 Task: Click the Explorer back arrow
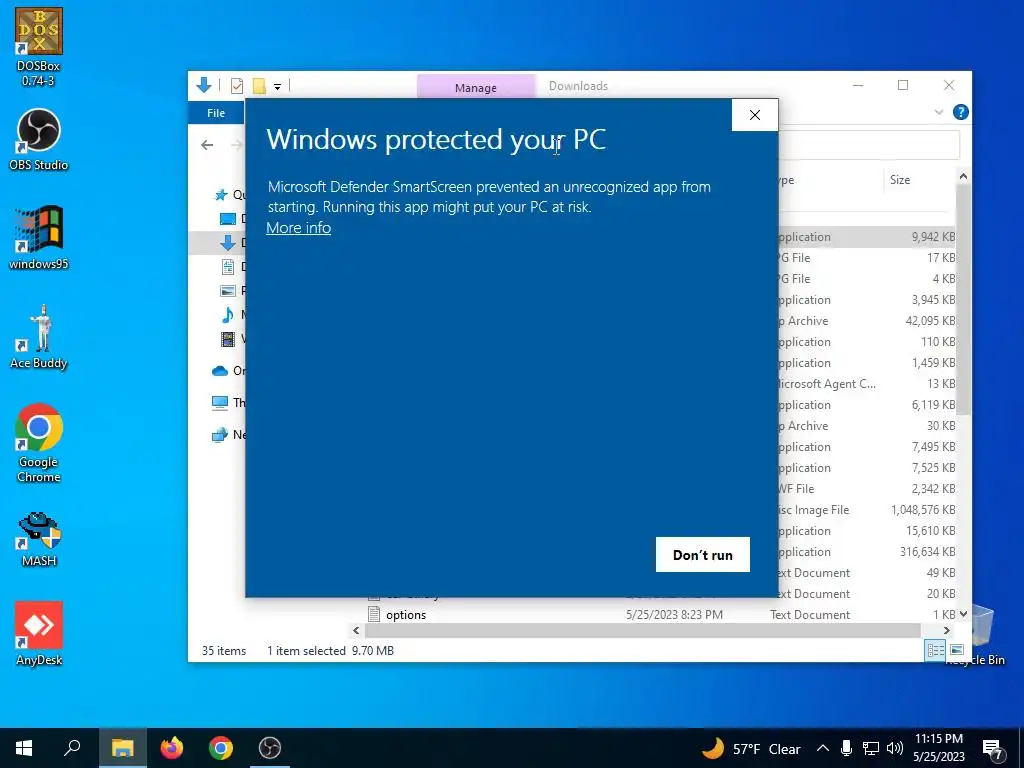click(x=207, y=145)
